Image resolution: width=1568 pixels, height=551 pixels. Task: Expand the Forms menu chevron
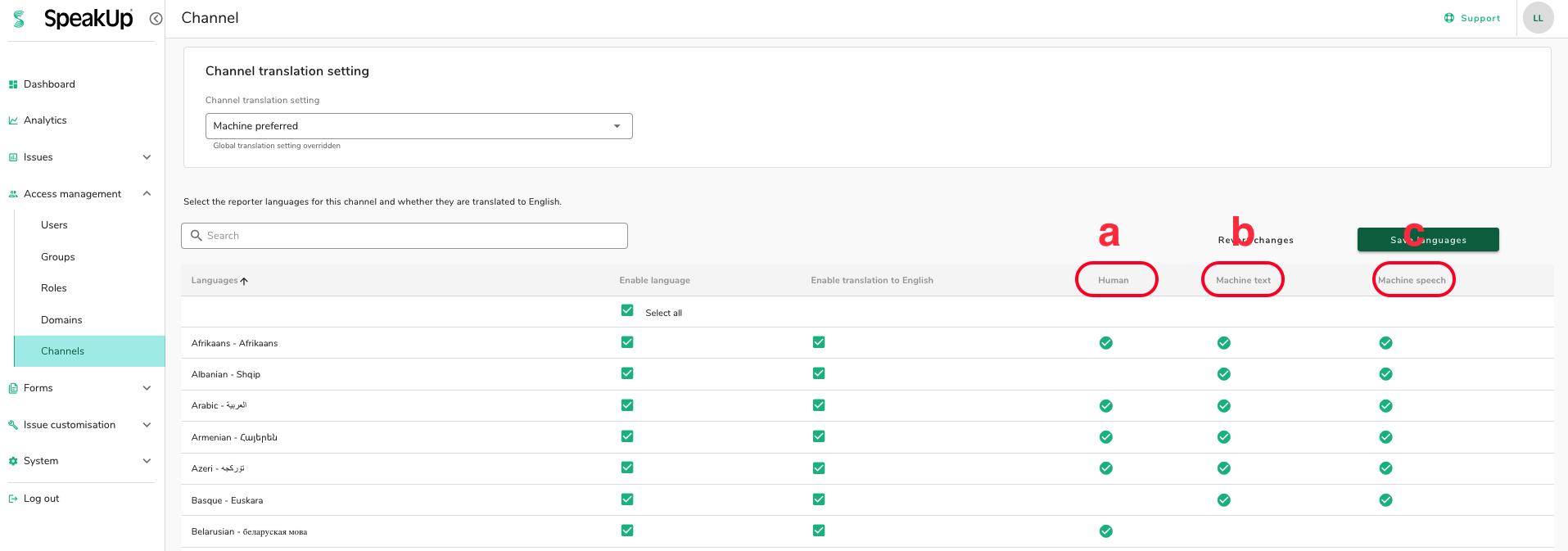[147, 388]
